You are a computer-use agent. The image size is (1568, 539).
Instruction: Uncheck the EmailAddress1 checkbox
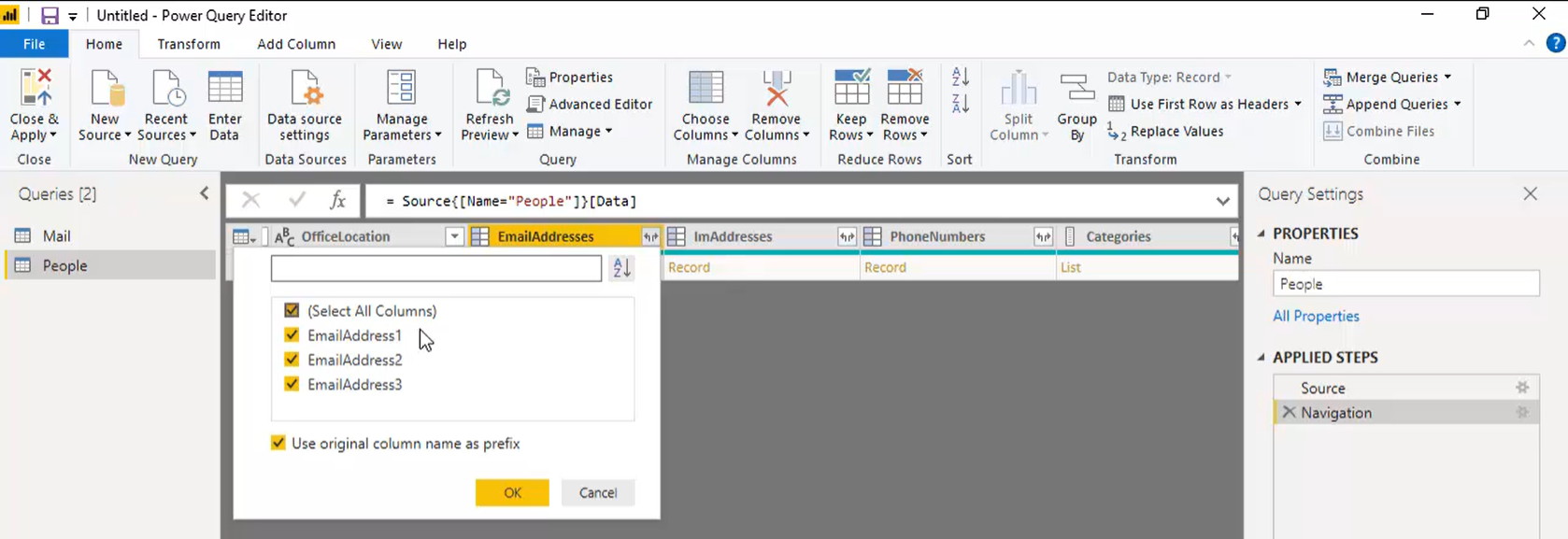[x=292, y=334]
